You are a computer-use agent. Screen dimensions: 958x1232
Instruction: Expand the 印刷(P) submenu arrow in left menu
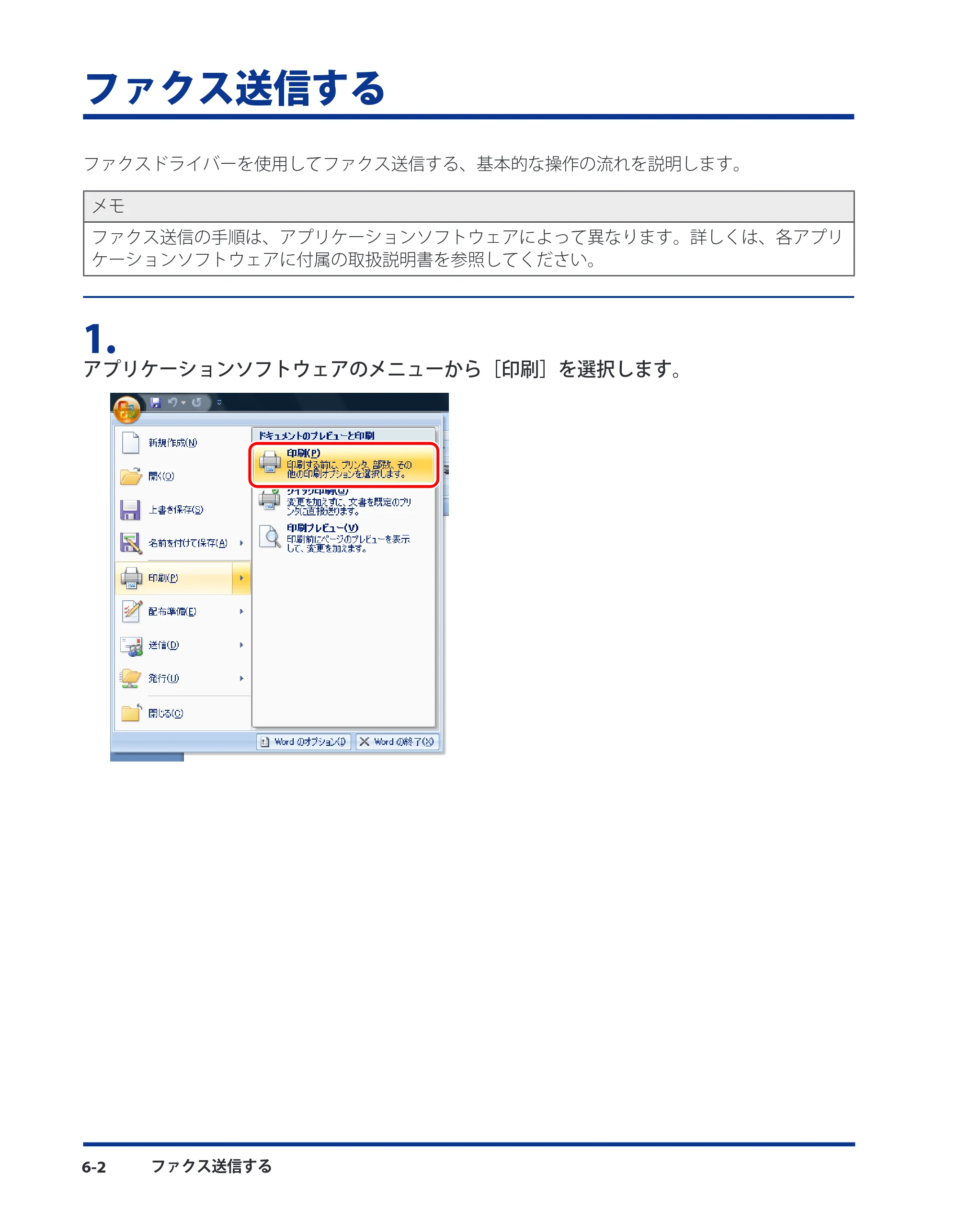click(241, 578)
